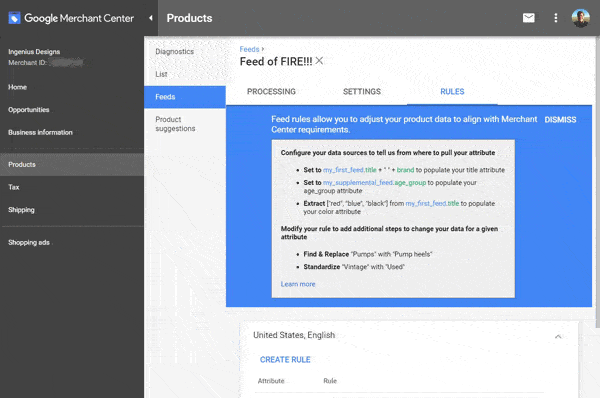Open the three-dot more options menu
600x398 pixels.
[556, 18]
